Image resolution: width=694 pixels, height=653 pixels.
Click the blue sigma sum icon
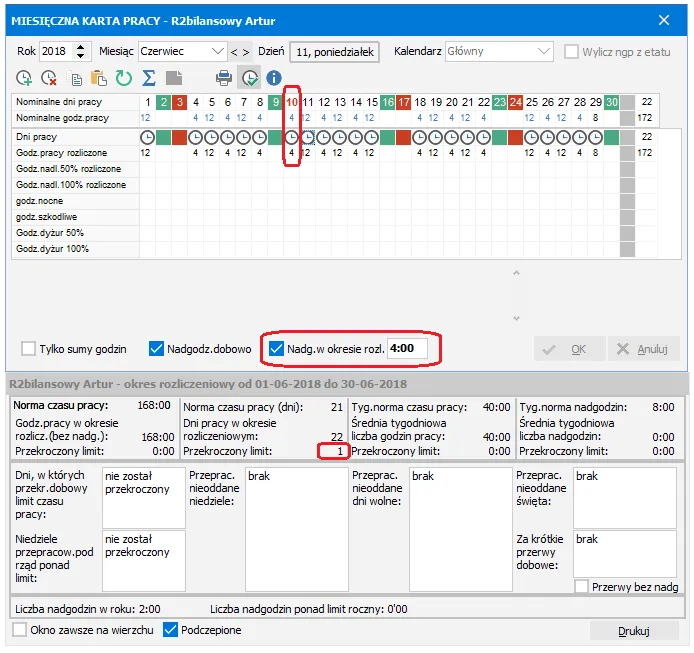pos(148,78)
